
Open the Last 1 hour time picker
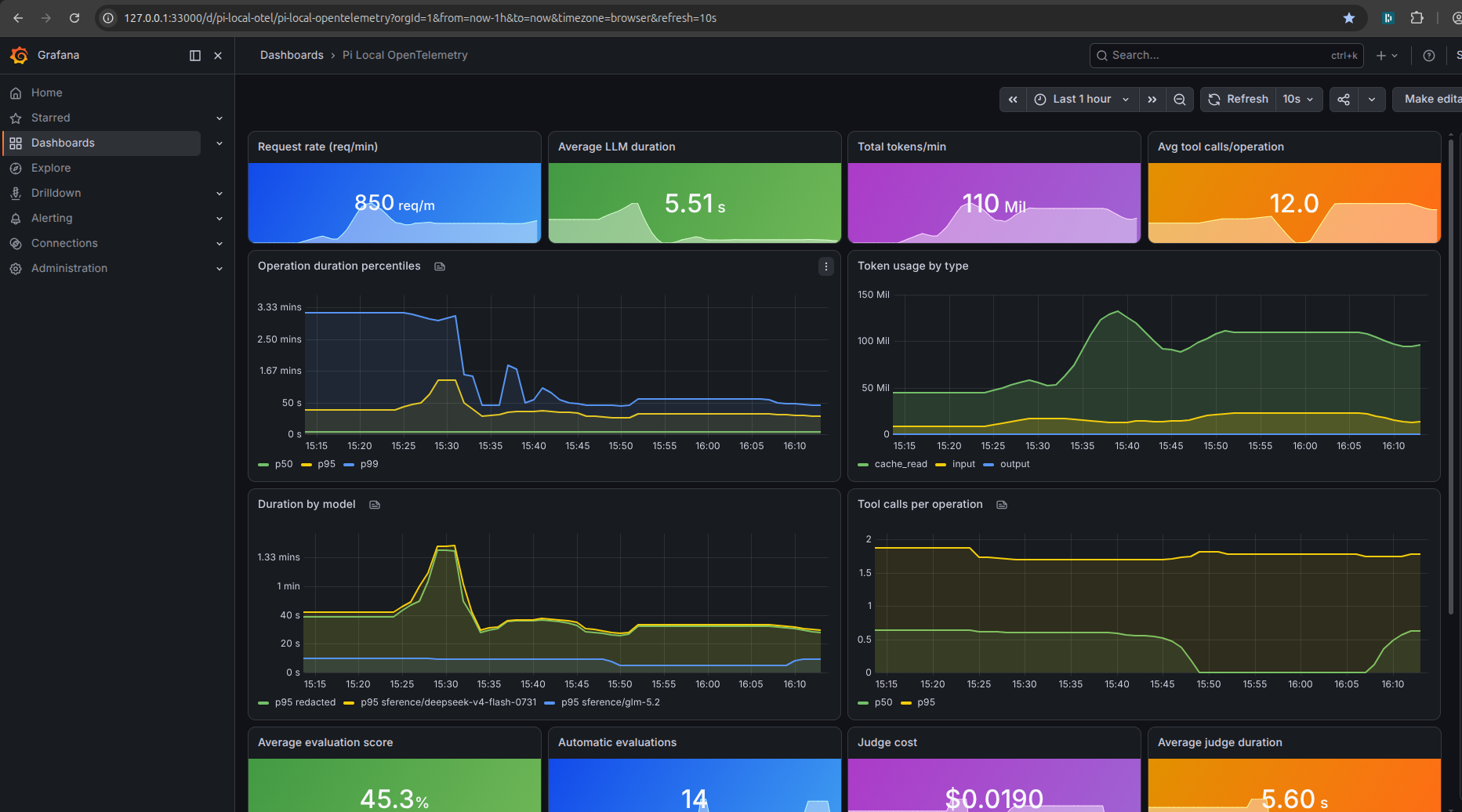tap(1083, 100)
